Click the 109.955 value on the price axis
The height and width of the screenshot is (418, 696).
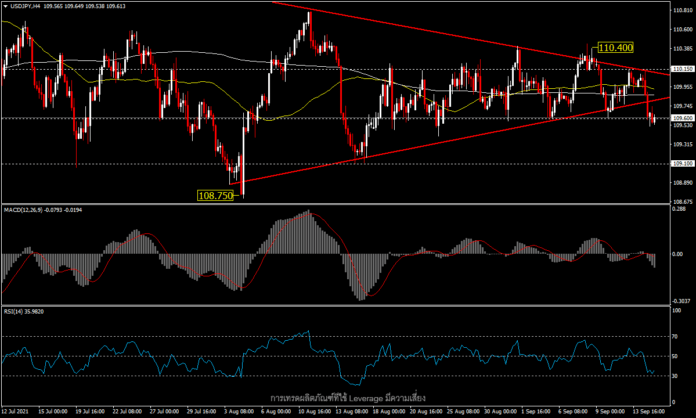[x=683, y=87]
